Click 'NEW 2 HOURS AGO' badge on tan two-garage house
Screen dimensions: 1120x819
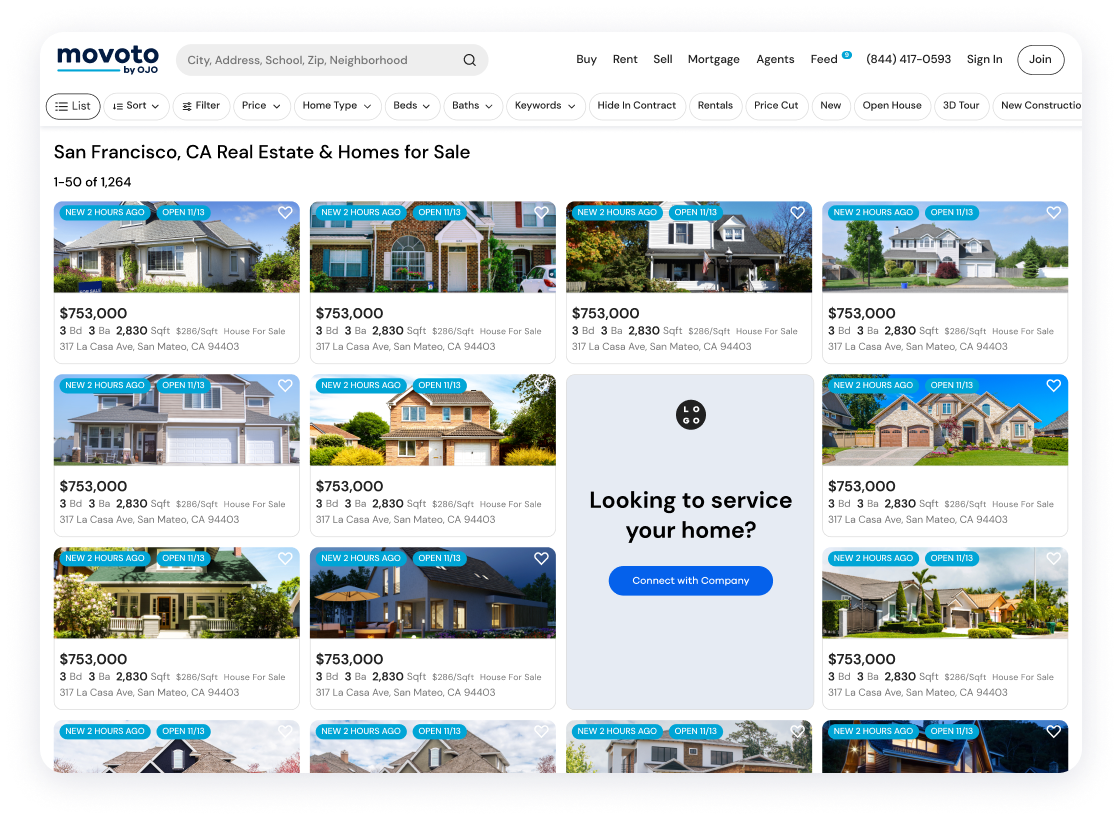(105, 386)
